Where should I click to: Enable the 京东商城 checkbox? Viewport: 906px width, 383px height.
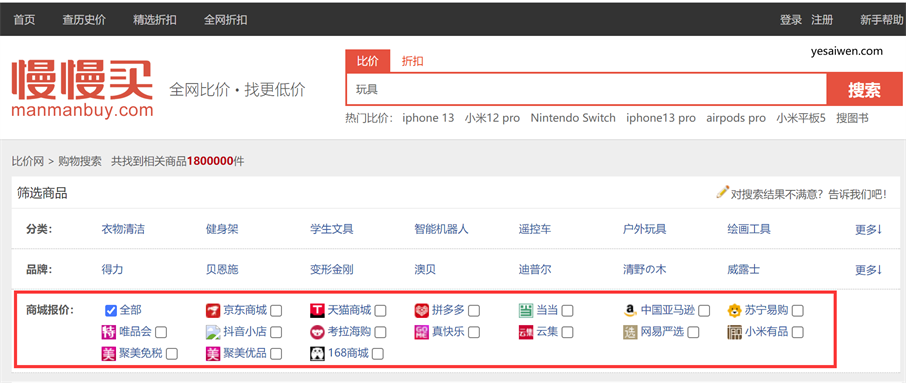pos(276,311)
